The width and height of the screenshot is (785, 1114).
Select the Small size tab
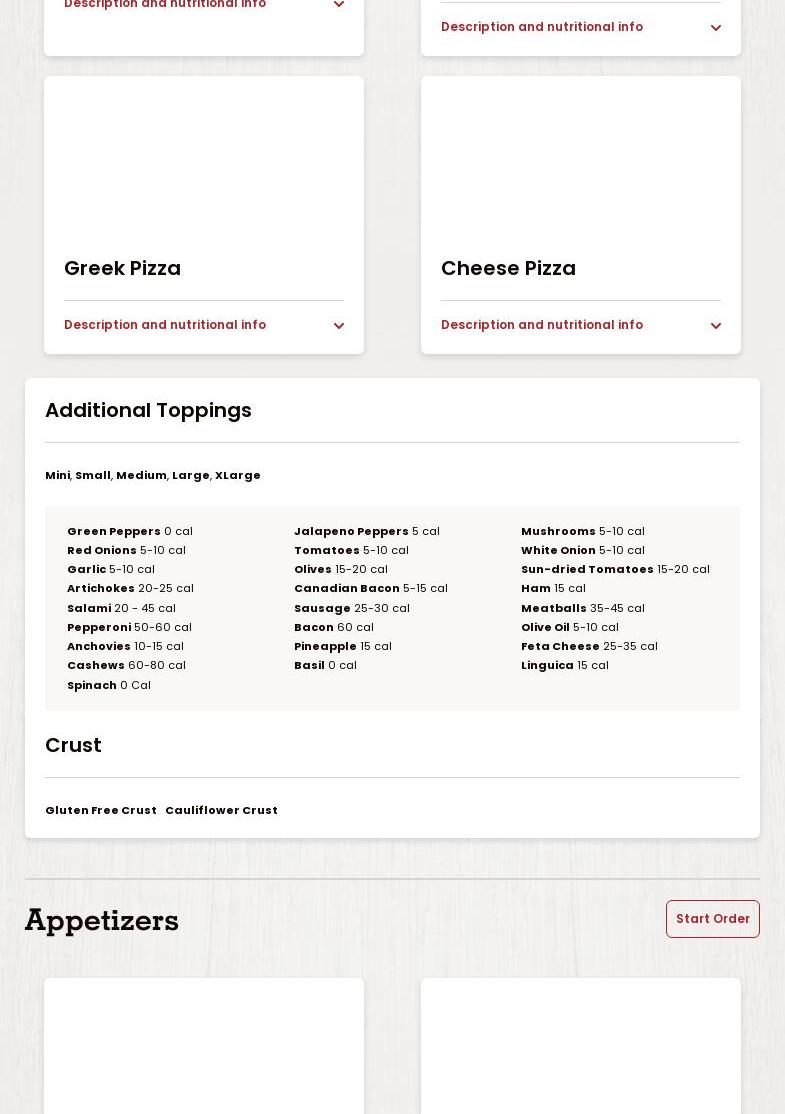(93, 475)
